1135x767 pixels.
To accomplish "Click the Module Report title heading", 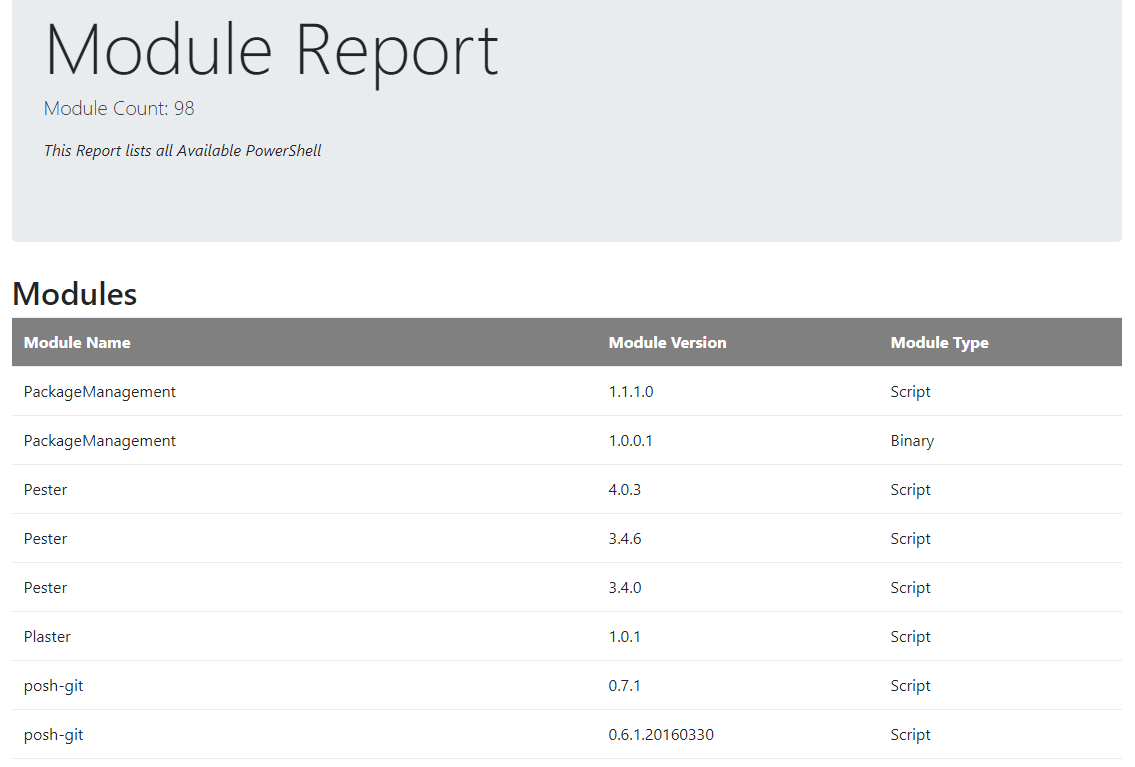I will pyautogui.click(x=271, y=50).
